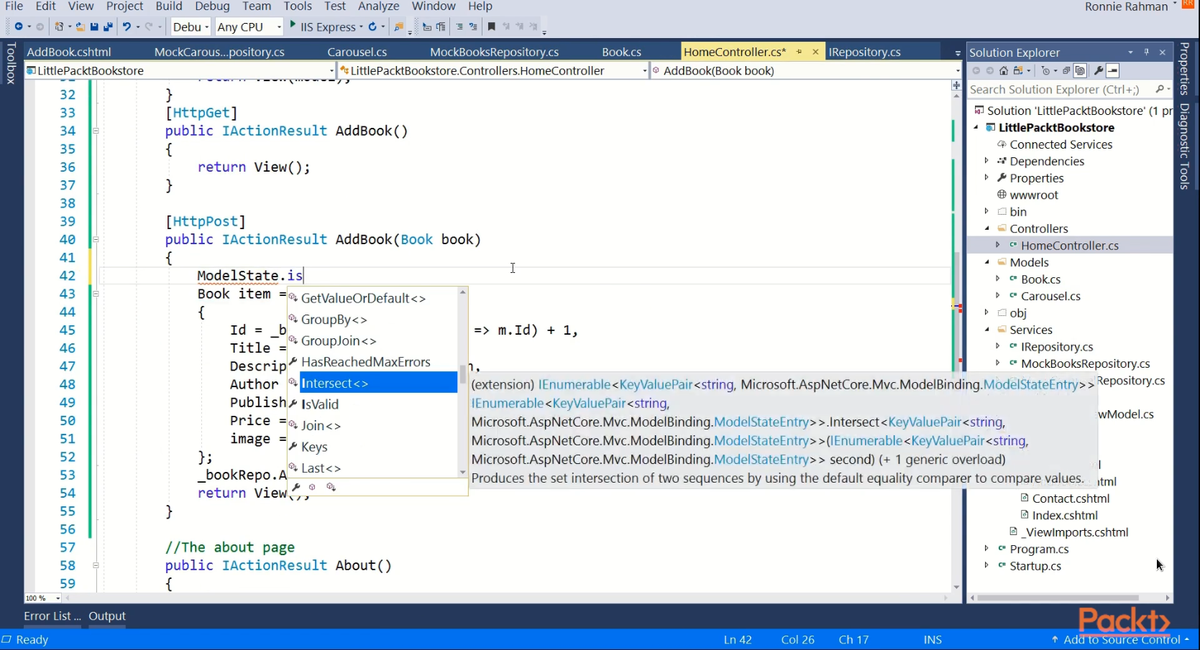Expand the Dependencies node in Solution Explorer
Screen dimensions: 1200x650
[x=986, y=161]
